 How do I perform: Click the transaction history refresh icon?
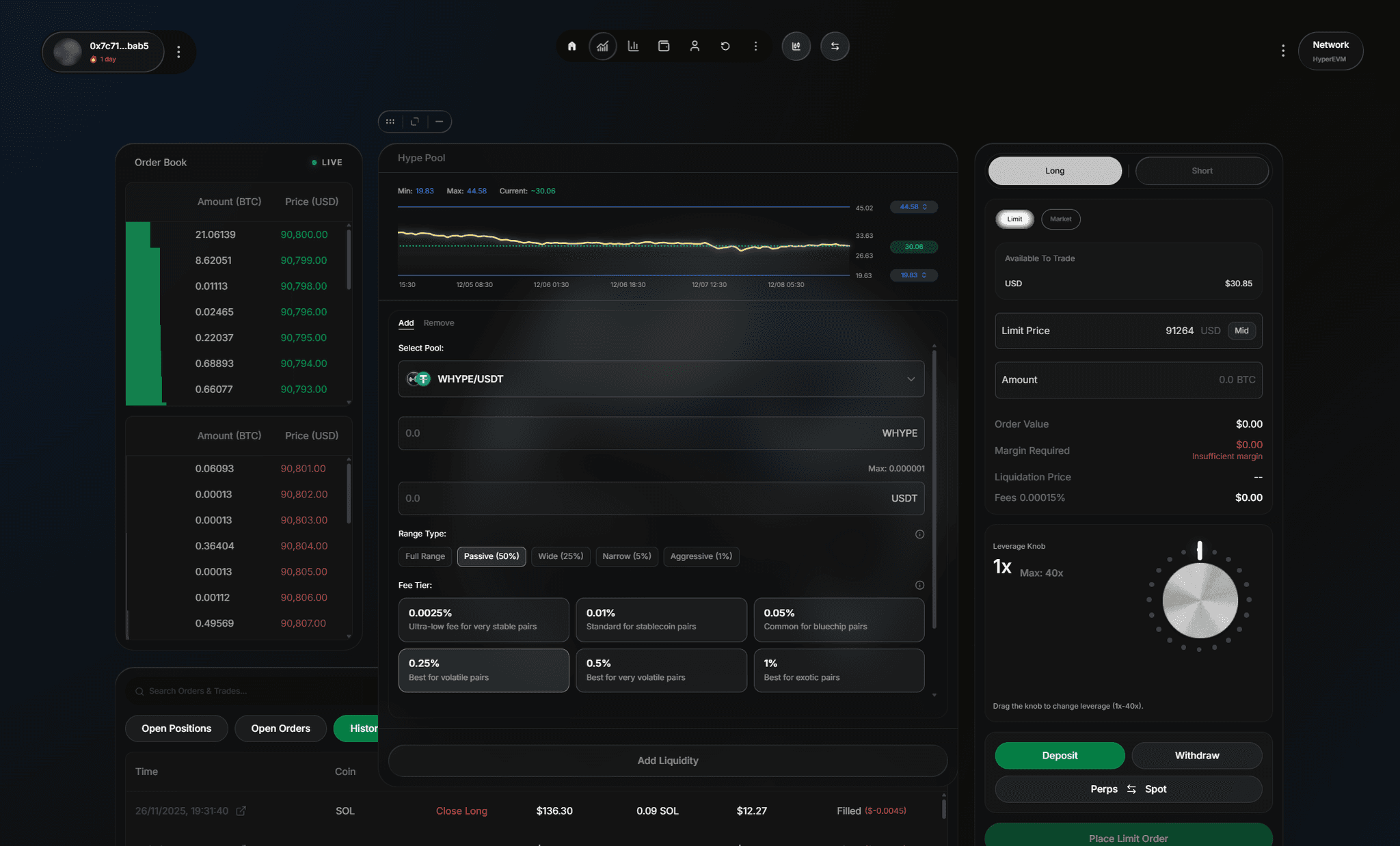pos(725,46)
